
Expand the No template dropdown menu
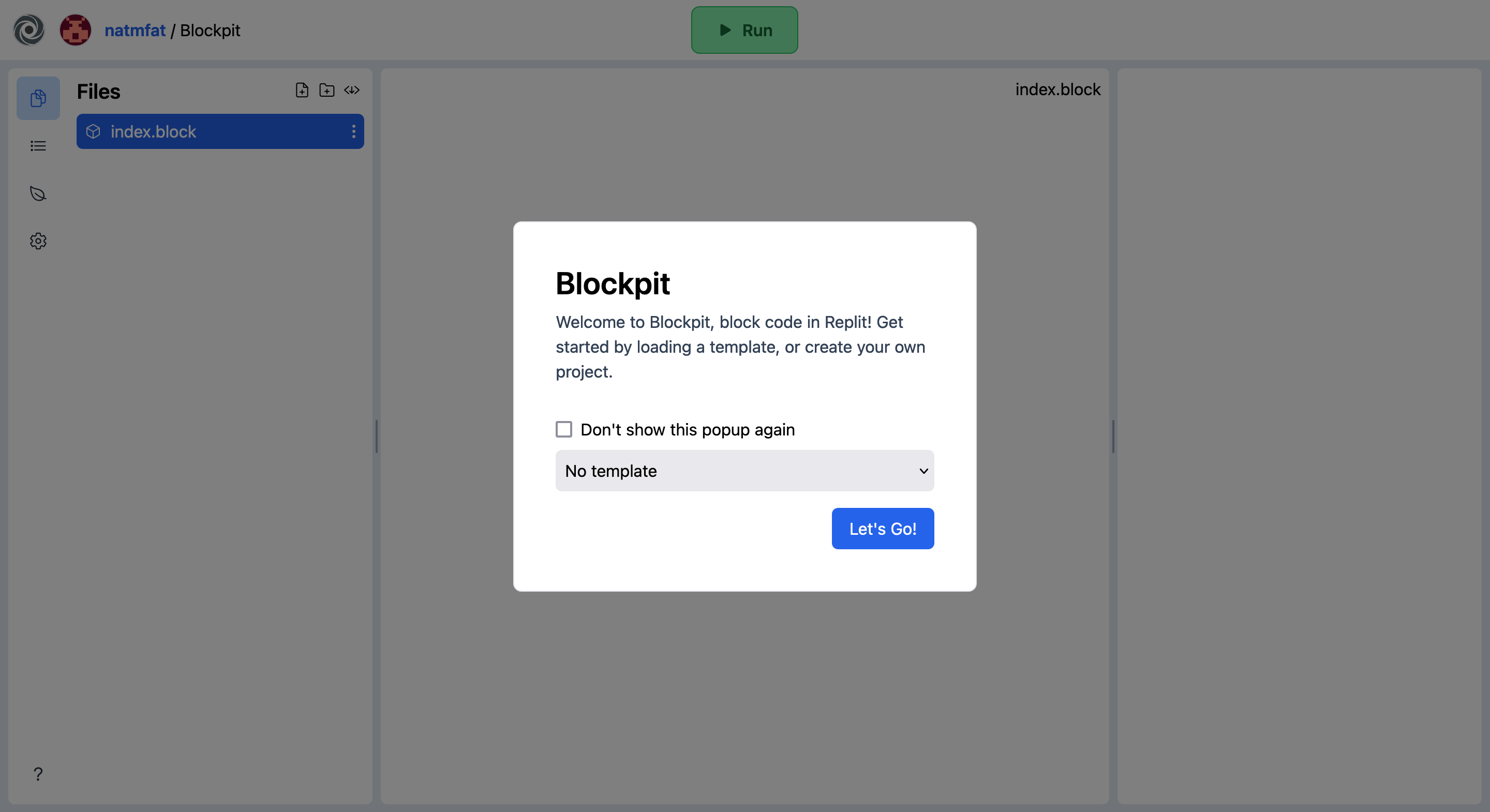745,470
